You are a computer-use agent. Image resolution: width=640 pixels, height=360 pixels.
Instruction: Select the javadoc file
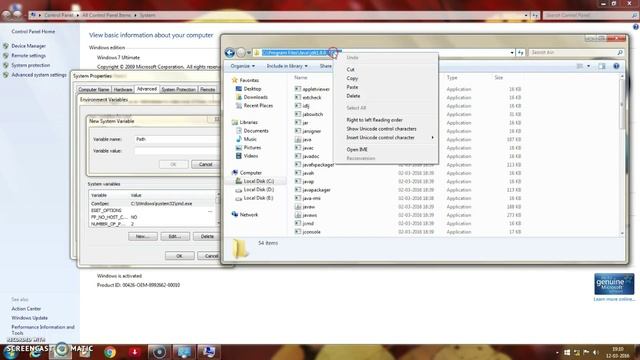pos(311,156)
